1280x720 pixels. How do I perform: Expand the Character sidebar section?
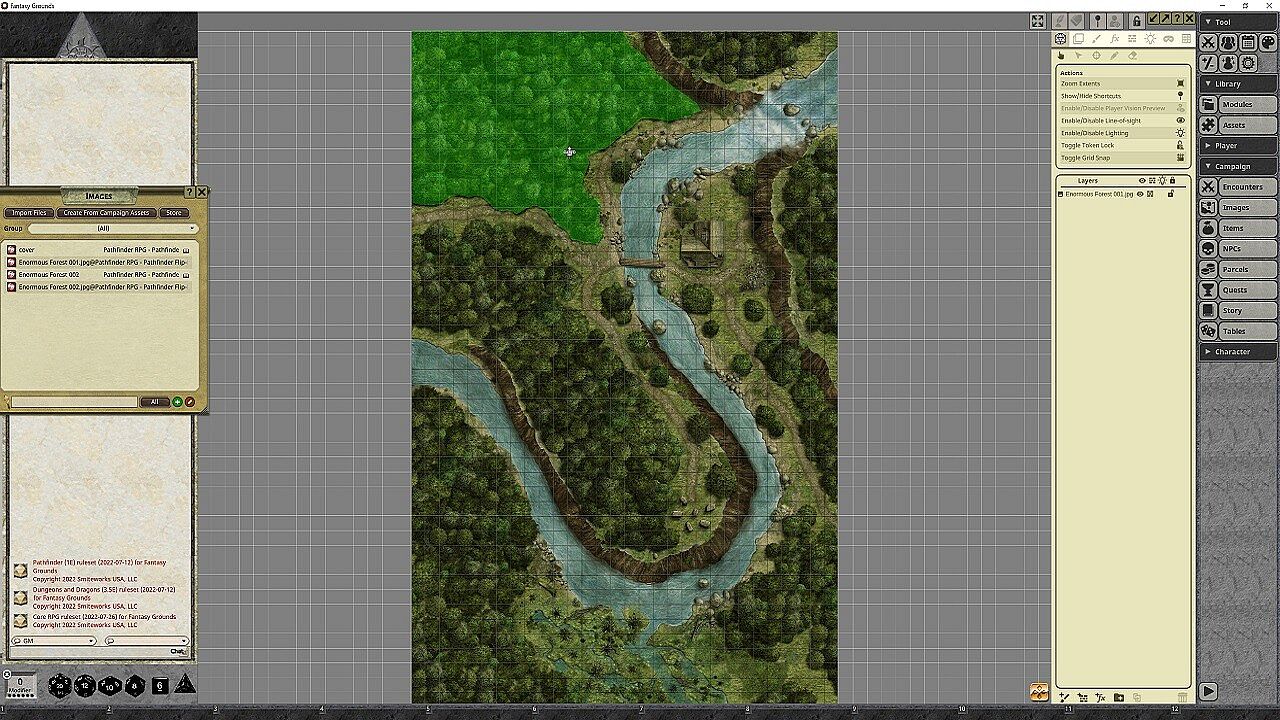point(1238,352)
